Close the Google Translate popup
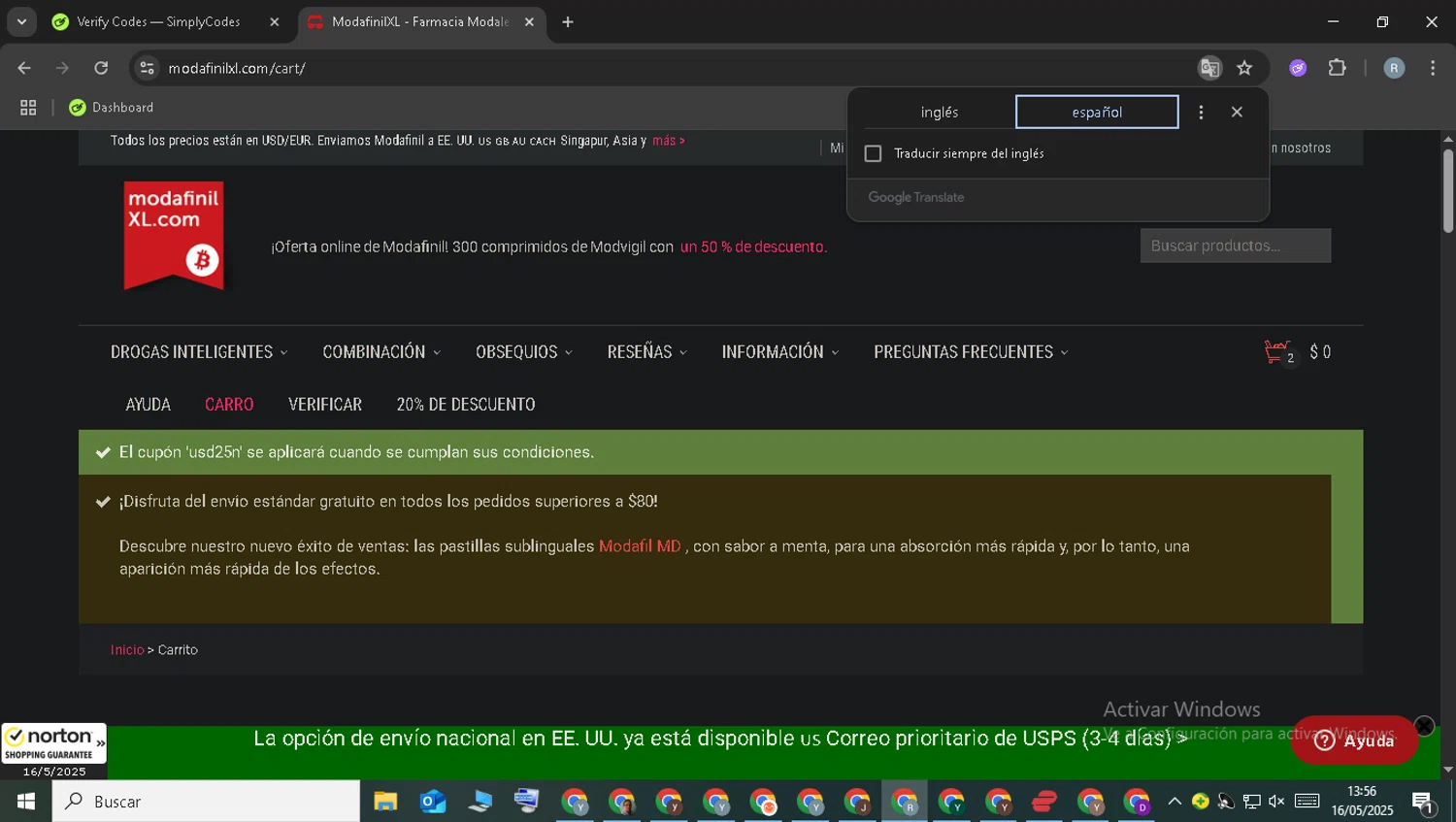 (1237, 112)
